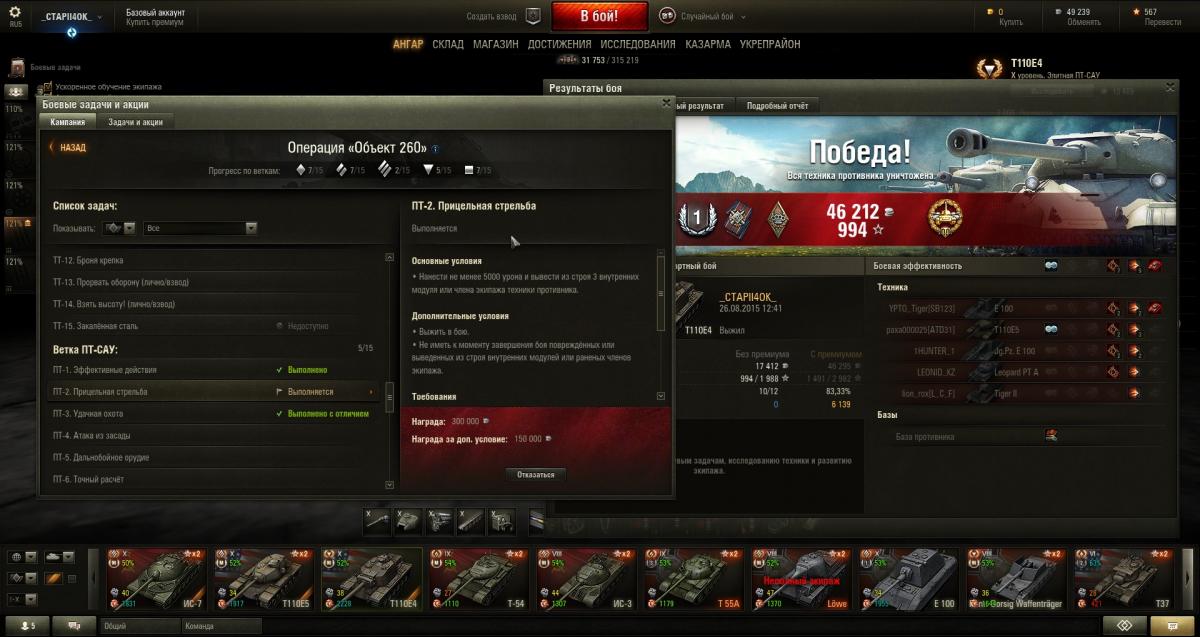Click the Отказаться button
Image resolution: width=1200 pixels, height=637 pixels.
click(x=536, y=474)
